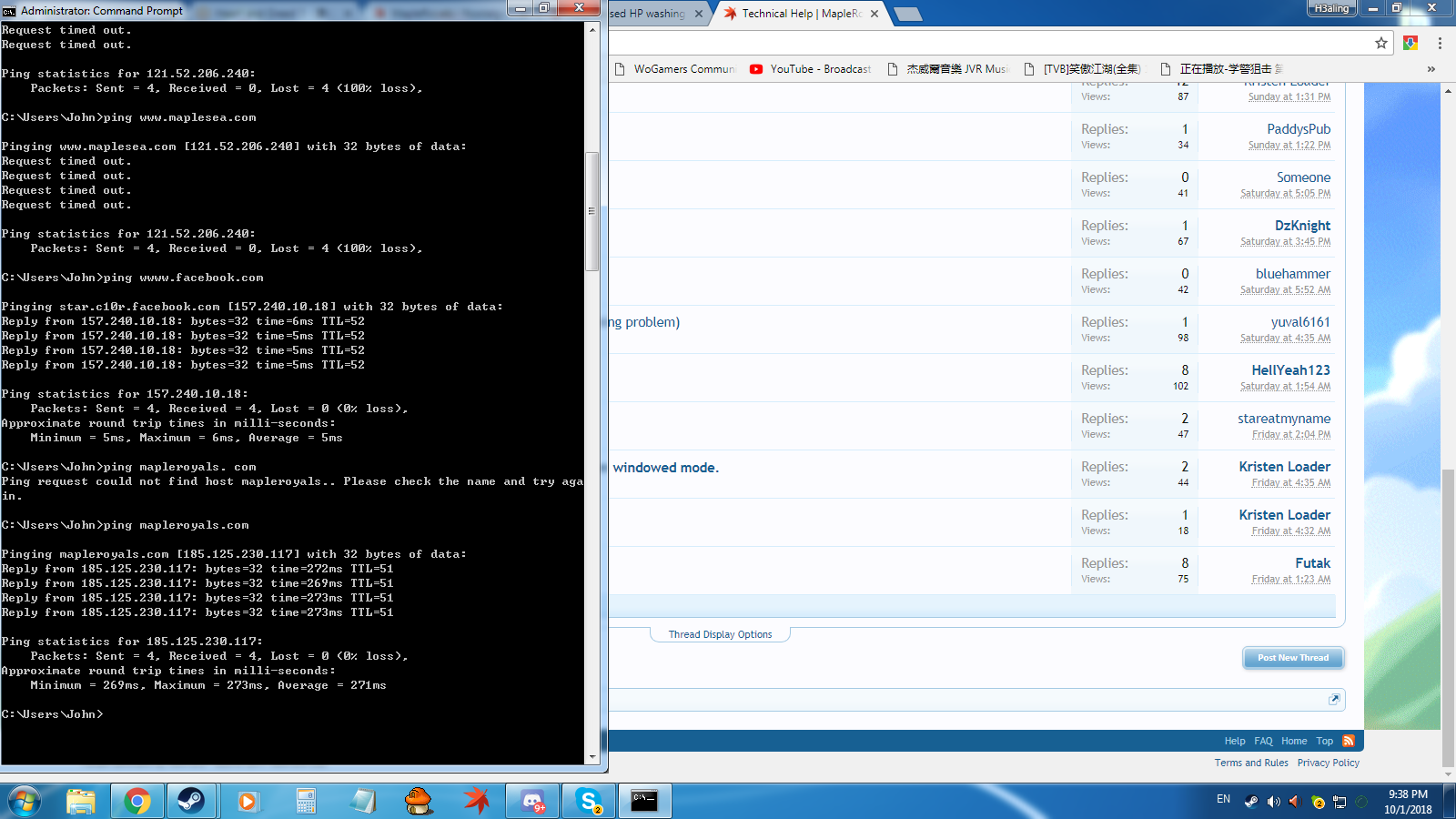1456x819 pixels.
Task: Click the expand icon in the quick reply bar
Action: click(x=1334, y=699)
